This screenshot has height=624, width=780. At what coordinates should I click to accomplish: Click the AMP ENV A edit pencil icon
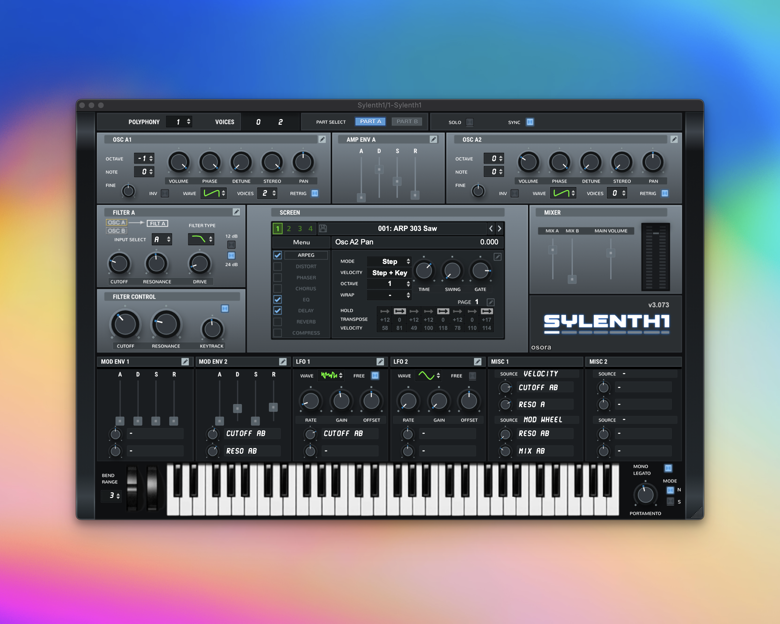(x=433, y=139)
